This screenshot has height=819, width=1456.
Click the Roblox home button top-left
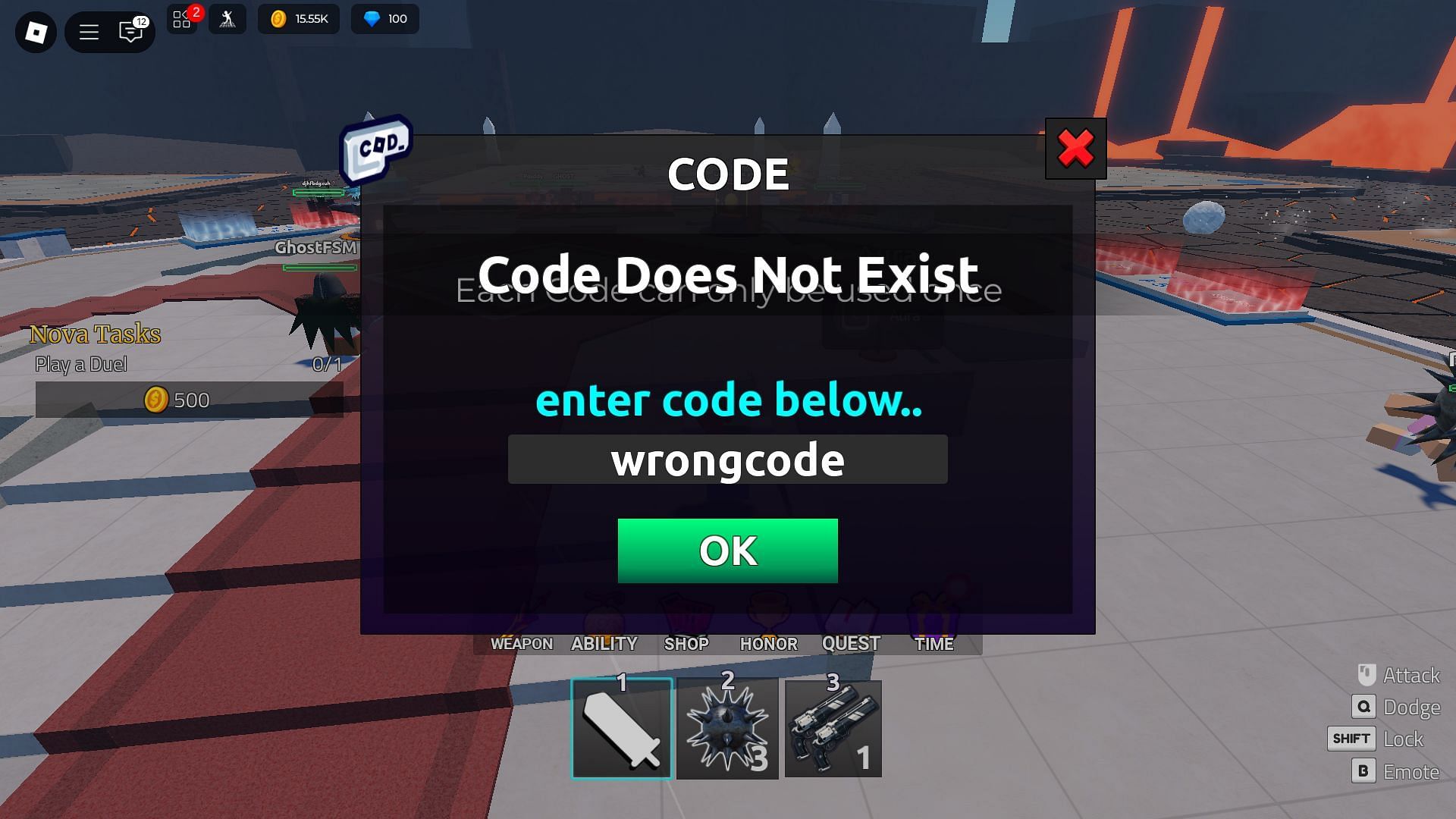point(35,32)
